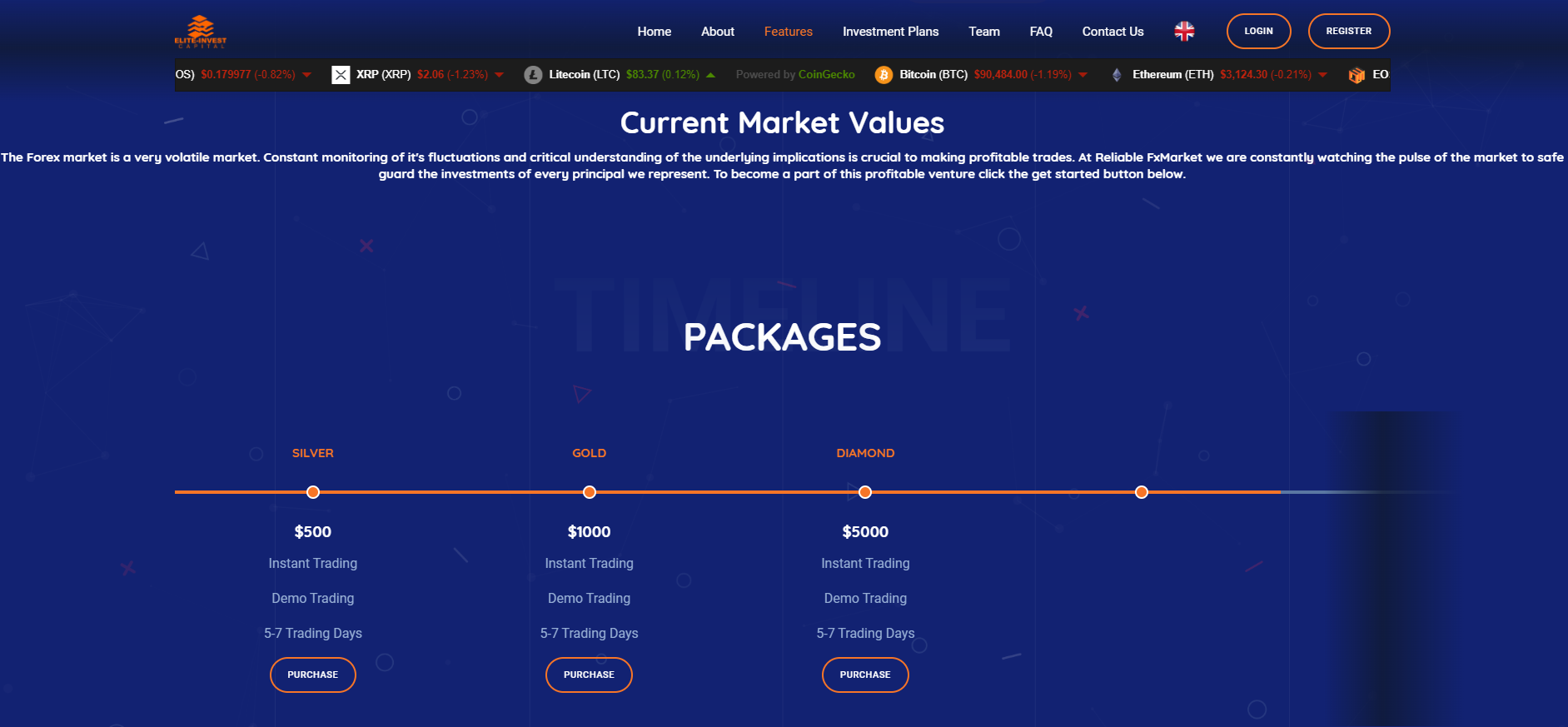Go to the FAQ menu item
The width and height of the screenshot is (1568, 727).
tap(1041, 32)
